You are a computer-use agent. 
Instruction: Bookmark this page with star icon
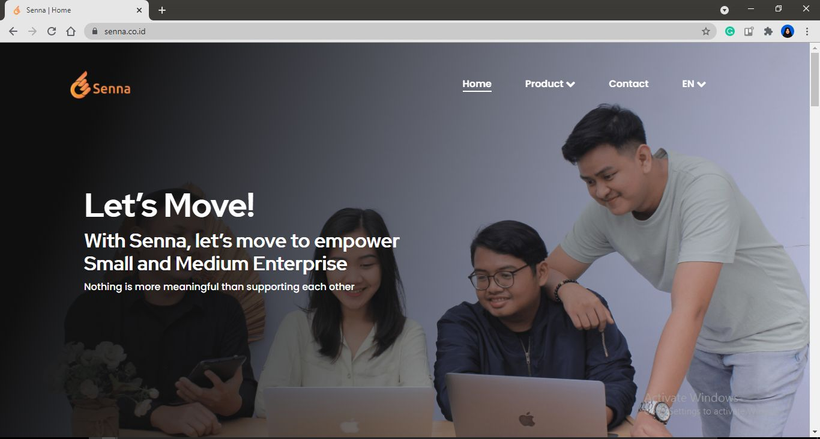pyautogui.click(x=705, y=31)
